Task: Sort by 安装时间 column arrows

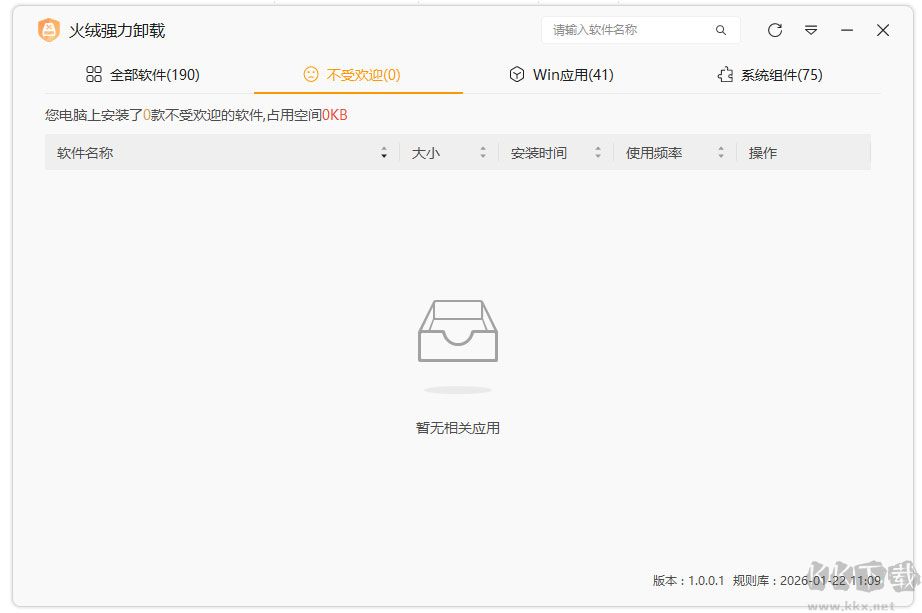Action: 598,153
